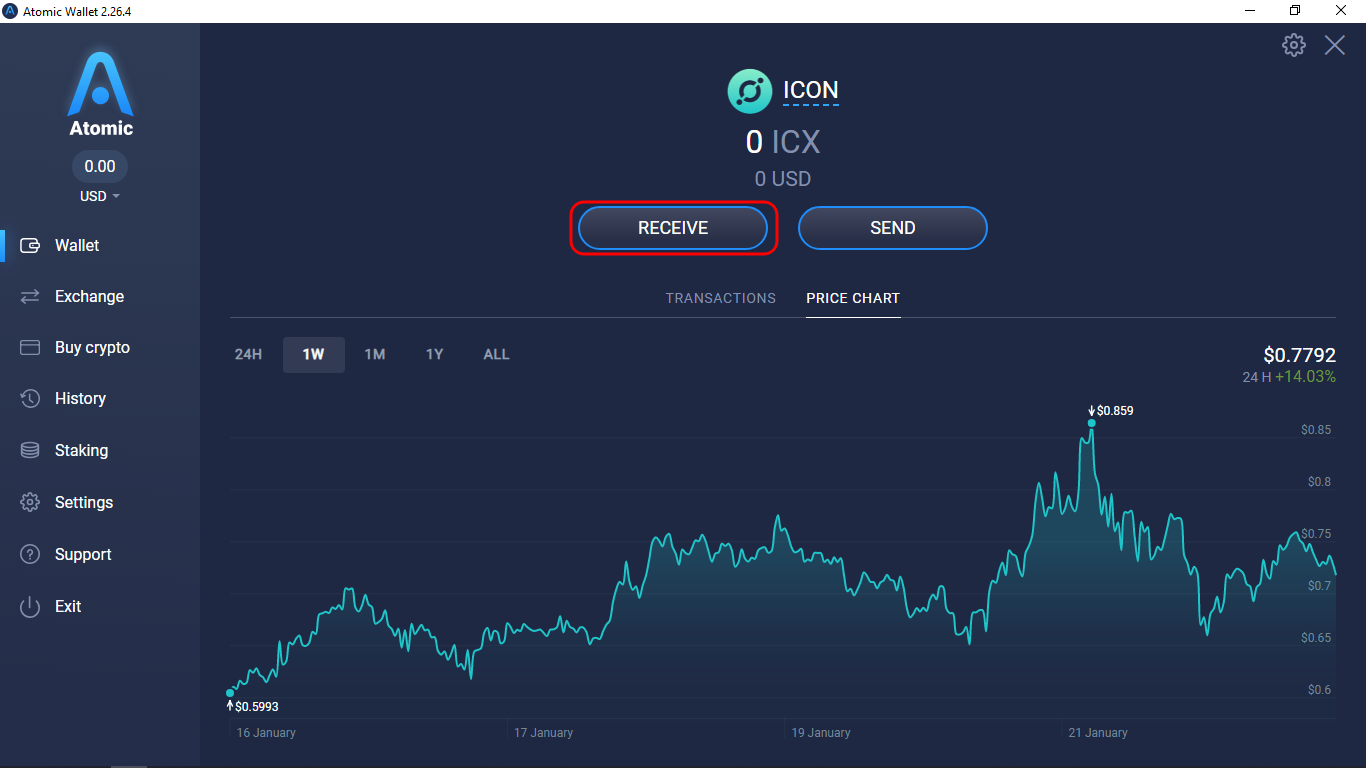Screen dimensions: 1366x768
Task: Click Atomic Wallet title bar app icon
Action: [x=10, y=11]
